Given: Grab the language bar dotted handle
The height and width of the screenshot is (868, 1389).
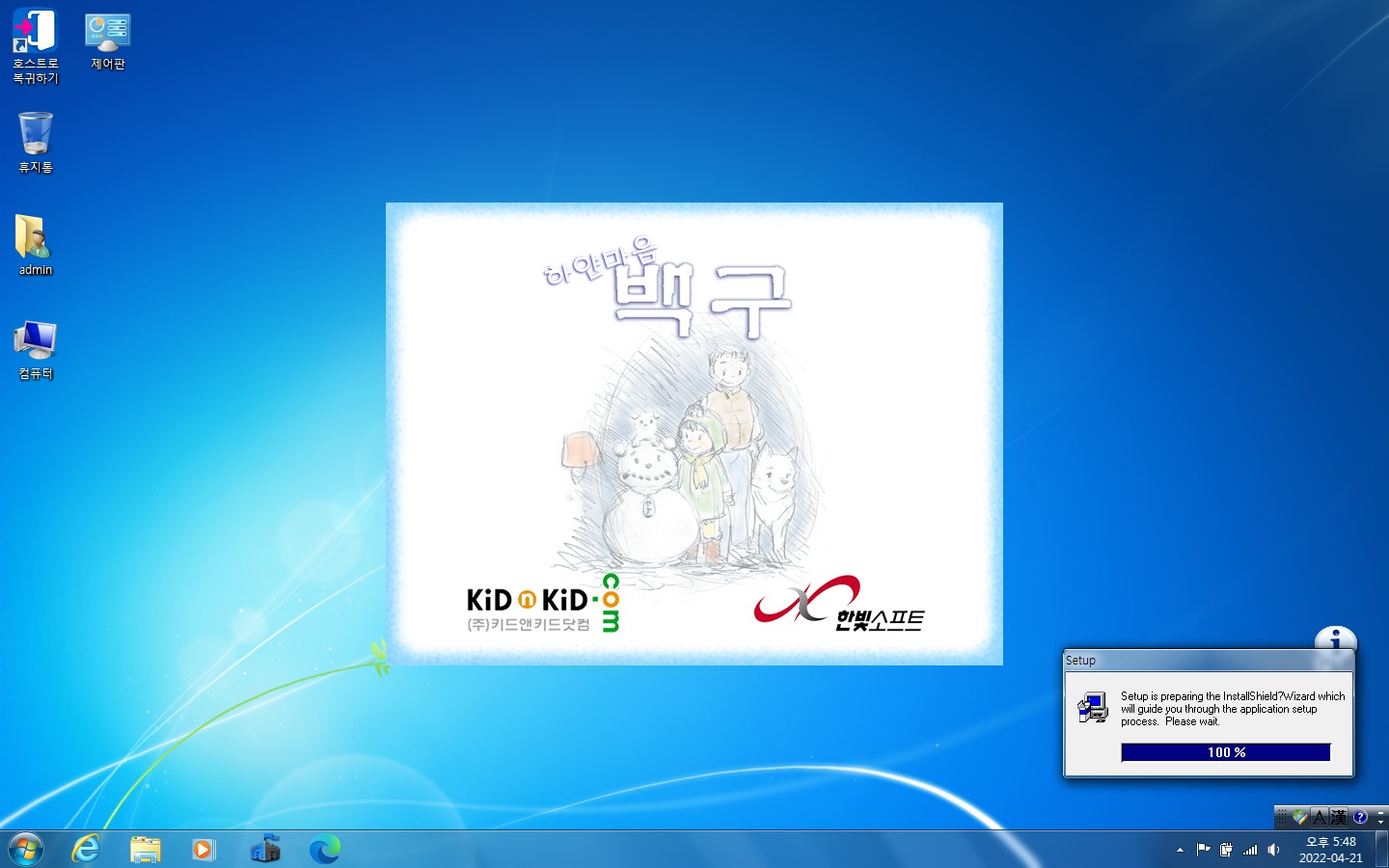Looking at the screenshot, I should tap(1282, 817).
